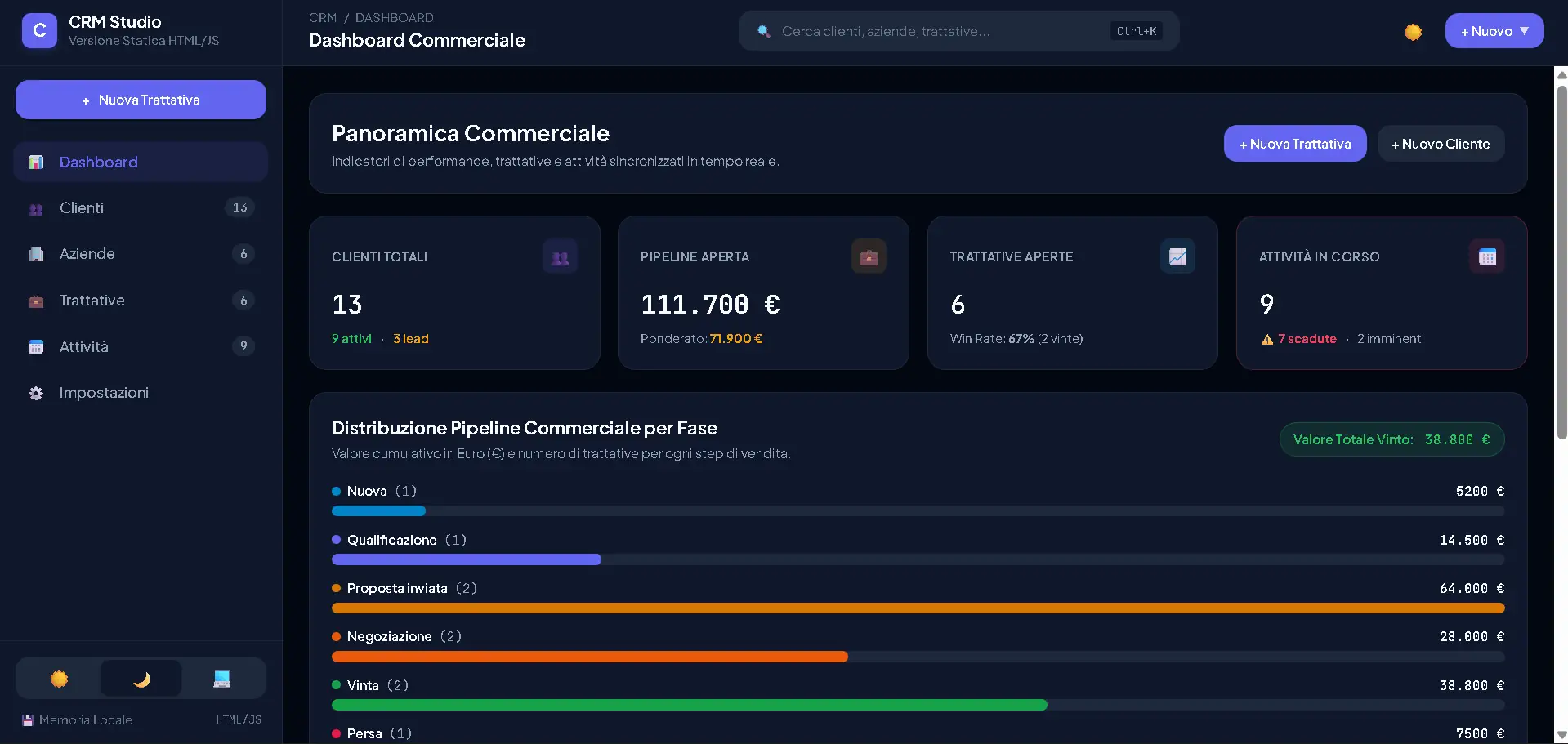Image resolution: width=1568 pixels, height=744 pixels.
Task: Click the Trattative Aperte chart icon
Action: (x=1177, y=257)
